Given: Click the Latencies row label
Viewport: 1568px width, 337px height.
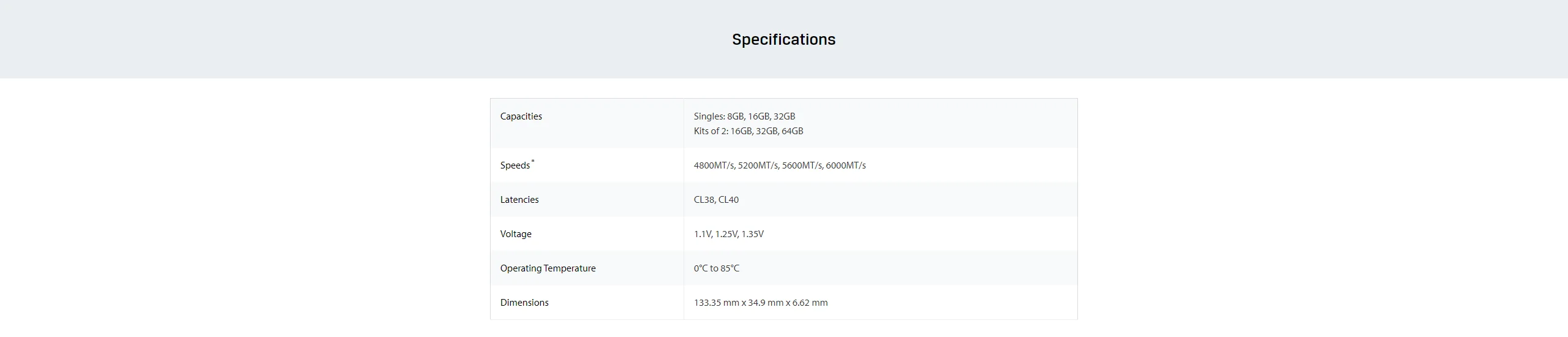Looking at the screenshot, I should (x=519, y=200).
